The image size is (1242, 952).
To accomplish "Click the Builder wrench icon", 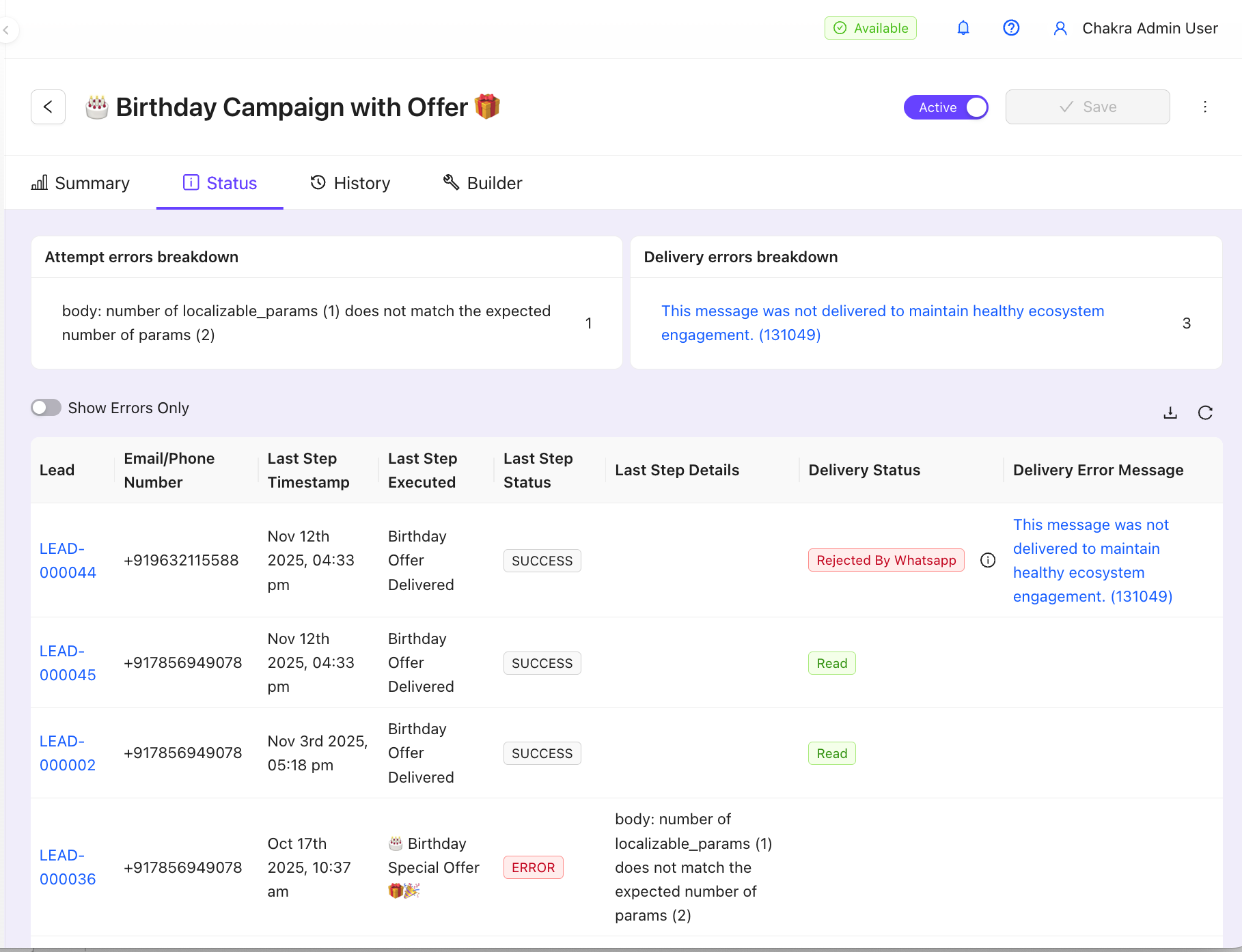I will 450,182.
